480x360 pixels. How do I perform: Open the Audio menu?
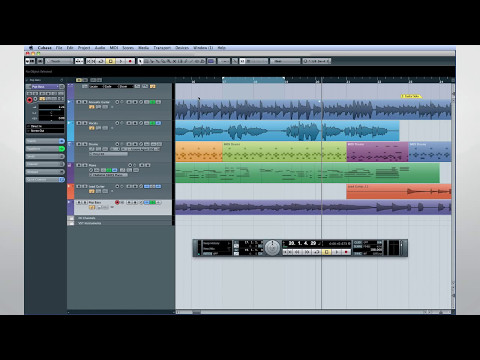[100, 48]
